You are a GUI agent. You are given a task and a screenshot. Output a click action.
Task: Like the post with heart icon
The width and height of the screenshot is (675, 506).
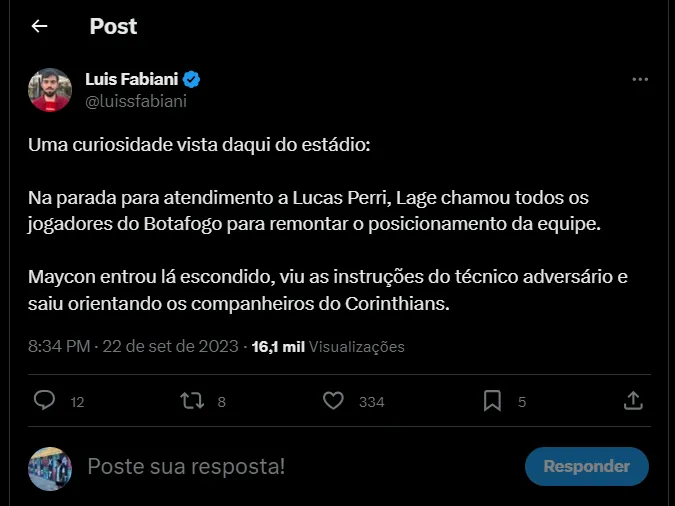(x=334, y=401)
